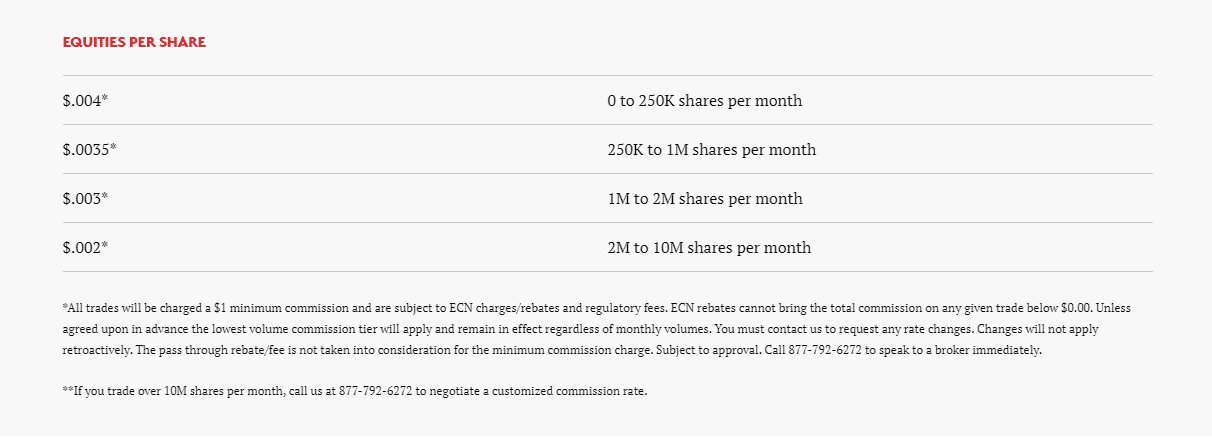Click the 250K to 1M shares tier
Viewport: 1212px width, 438px height.
711,150
